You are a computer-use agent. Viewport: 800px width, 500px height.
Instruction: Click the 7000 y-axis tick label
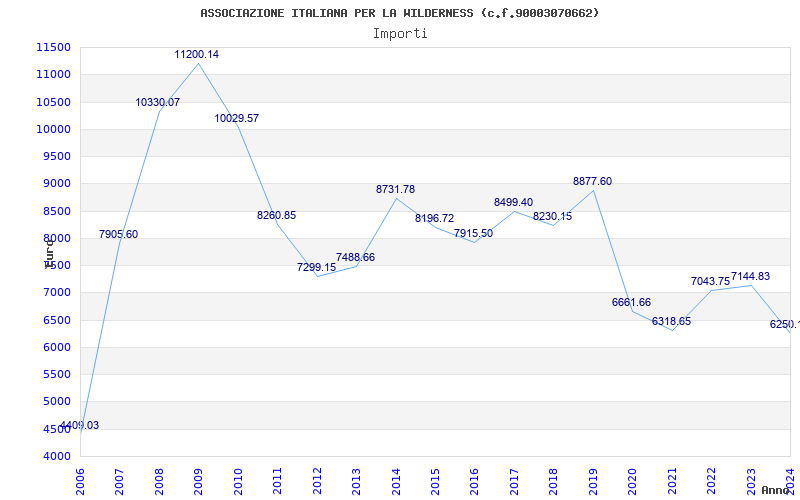pos(56,293)
